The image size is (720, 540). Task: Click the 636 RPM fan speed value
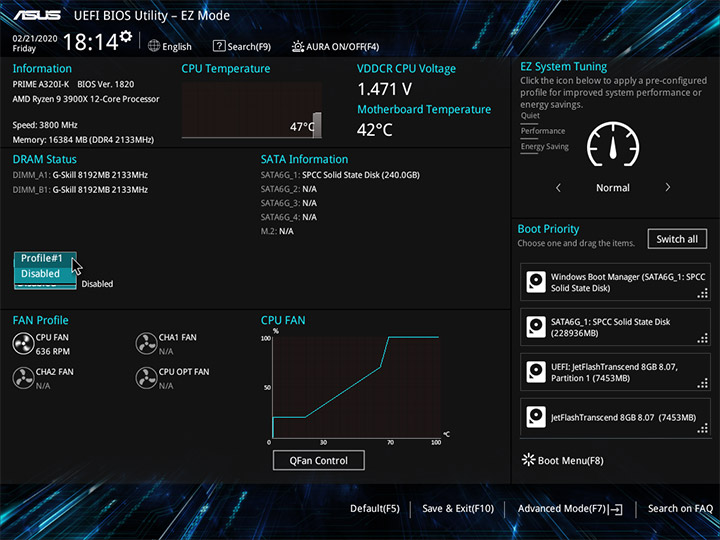coord(53,351)
